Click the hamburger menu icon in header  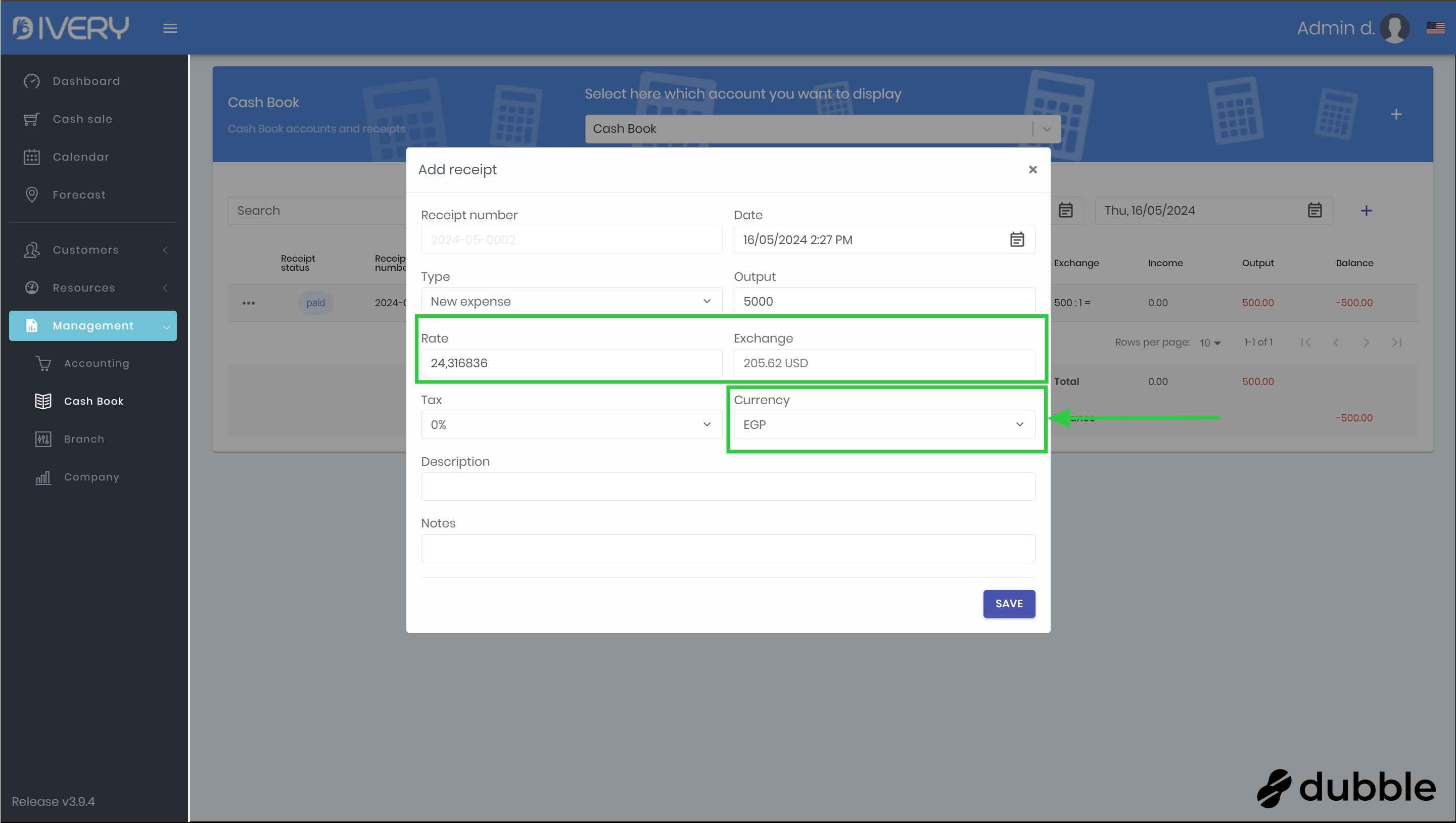coord(170,28)
